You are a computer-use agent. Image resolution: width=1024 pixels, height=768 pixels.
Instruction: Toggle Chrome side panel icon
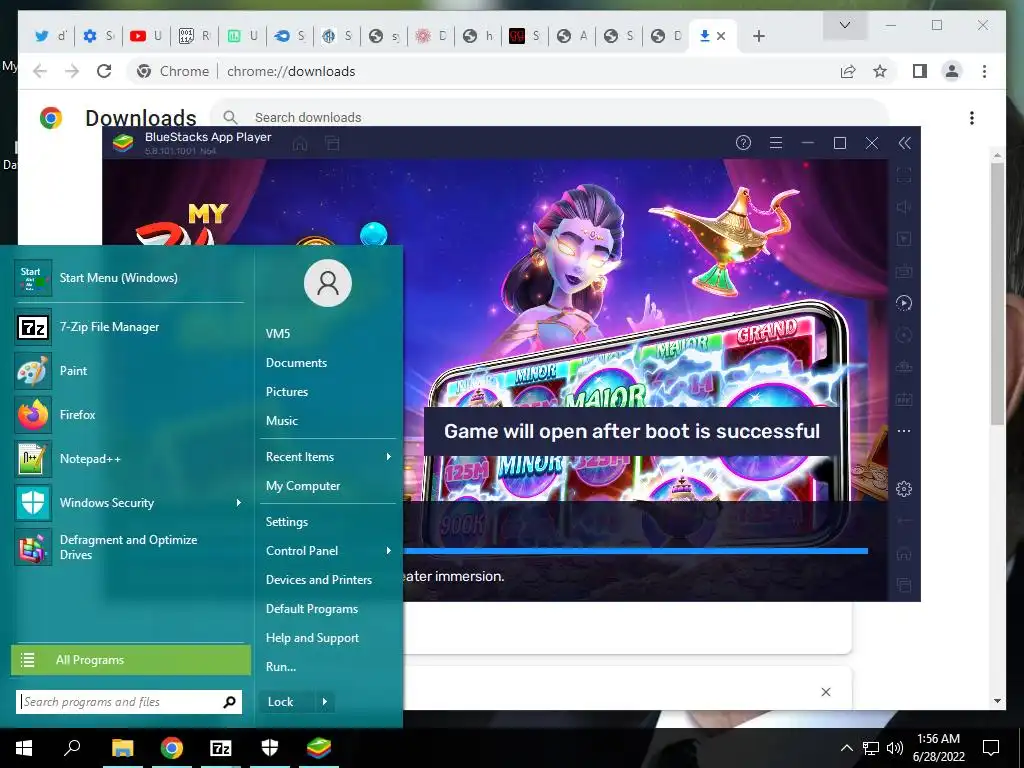tap(920, 71)
